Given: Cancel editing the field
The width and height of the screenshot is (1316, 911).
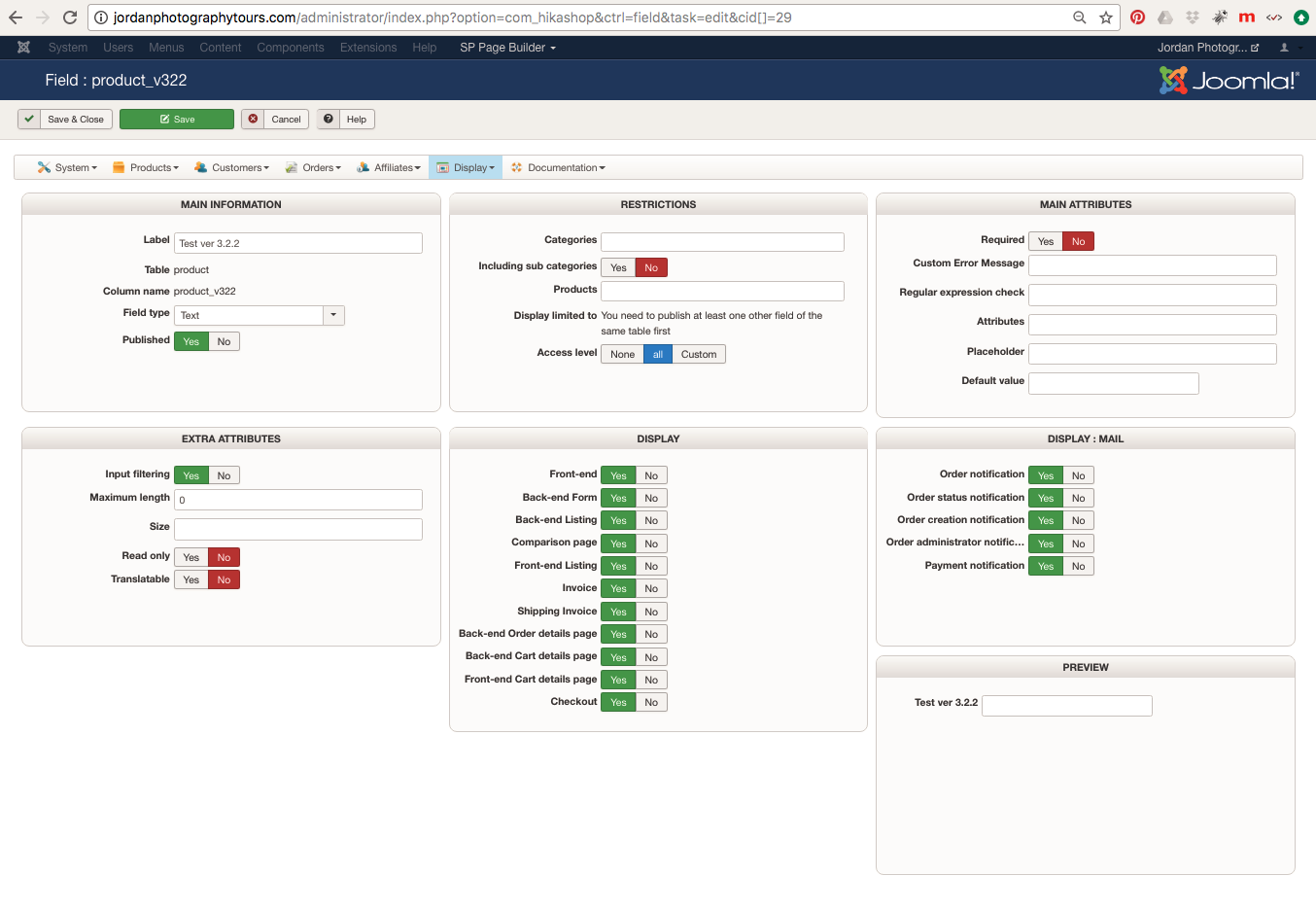Looking at the screenshot, I should (275, 119).
